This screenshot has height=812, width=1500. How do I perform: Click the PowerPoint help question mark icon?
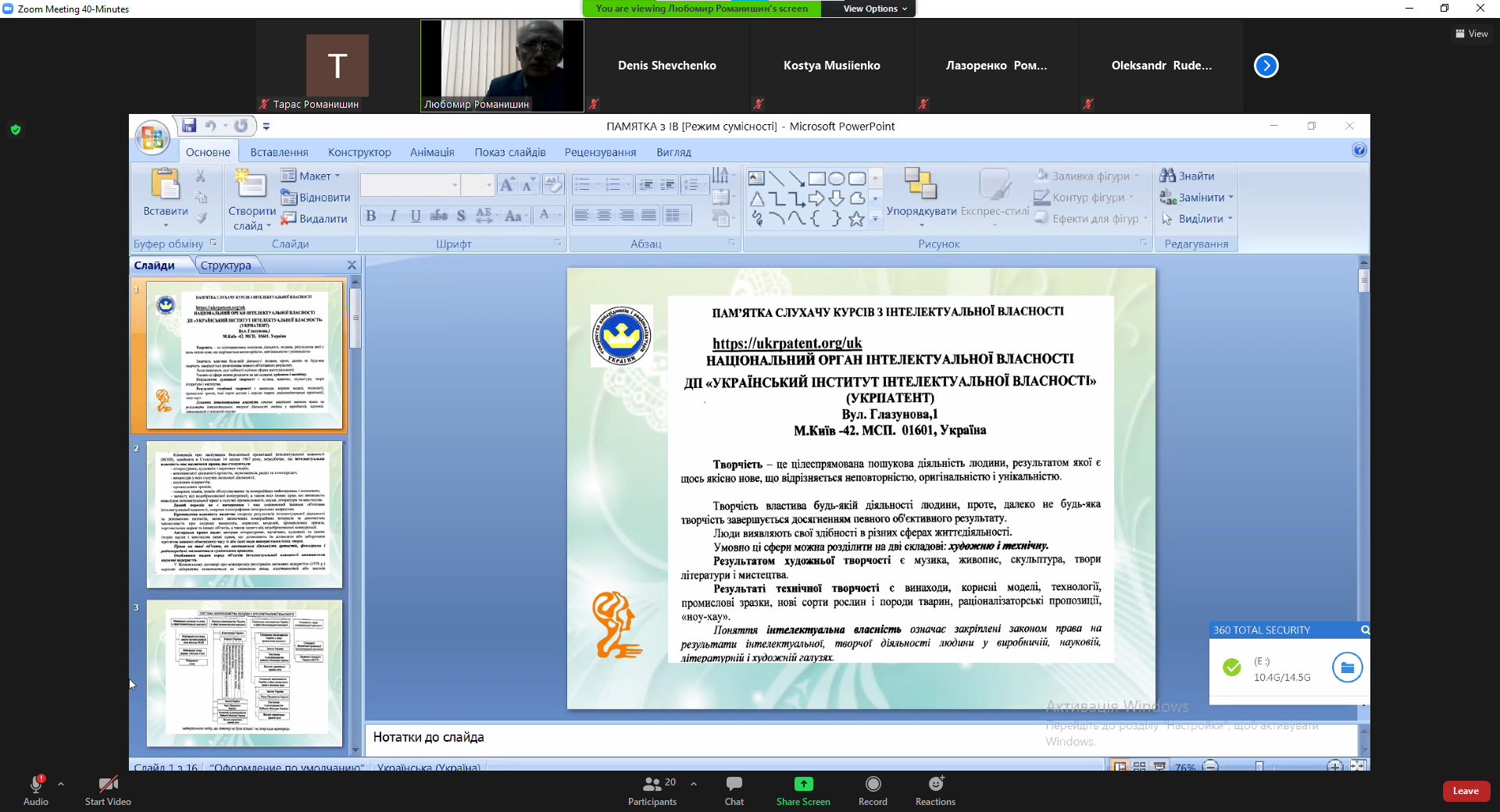[x=1359, y=150]
